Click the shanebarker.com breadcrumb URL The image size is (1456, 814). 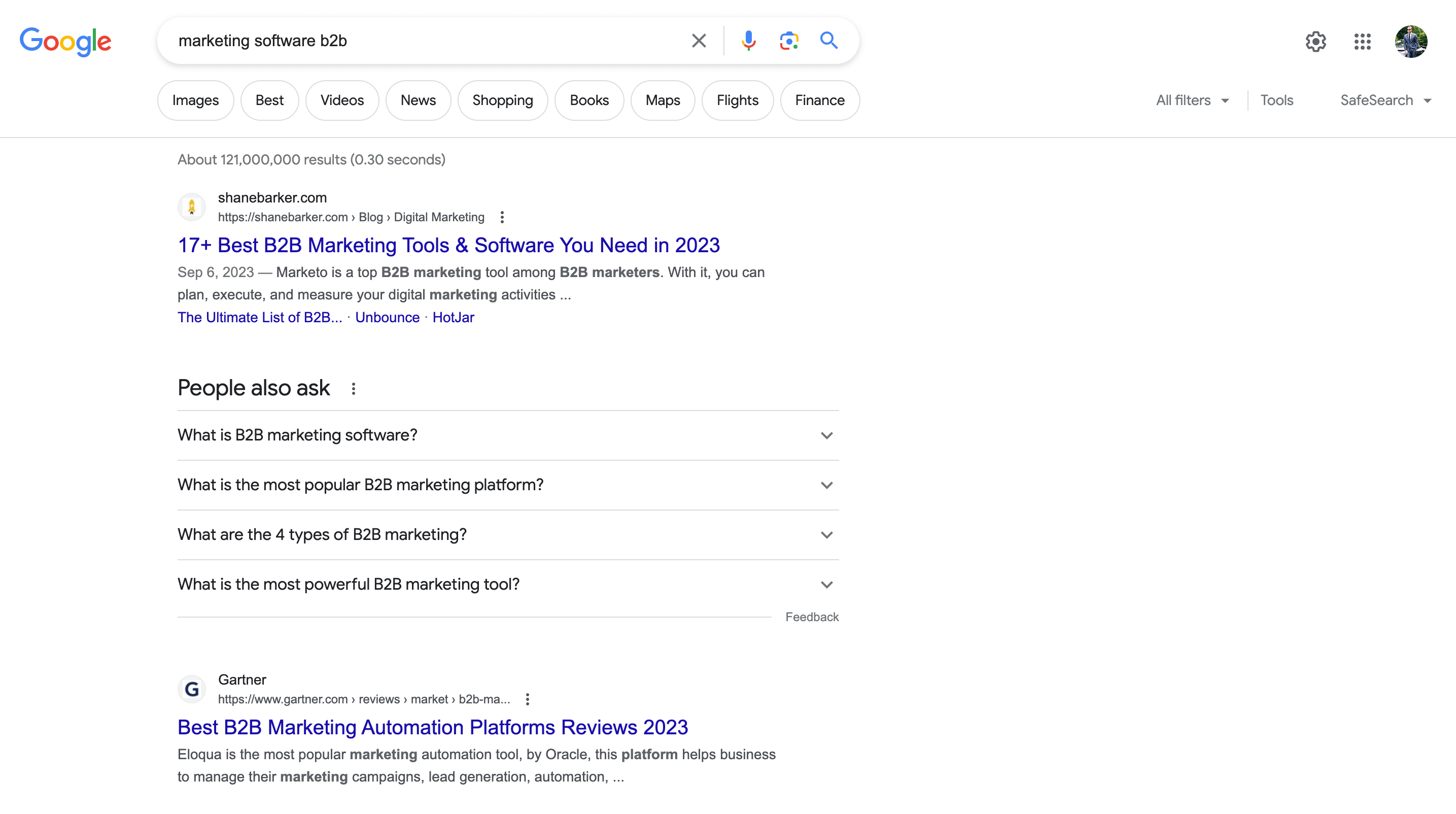coord(351,217)
